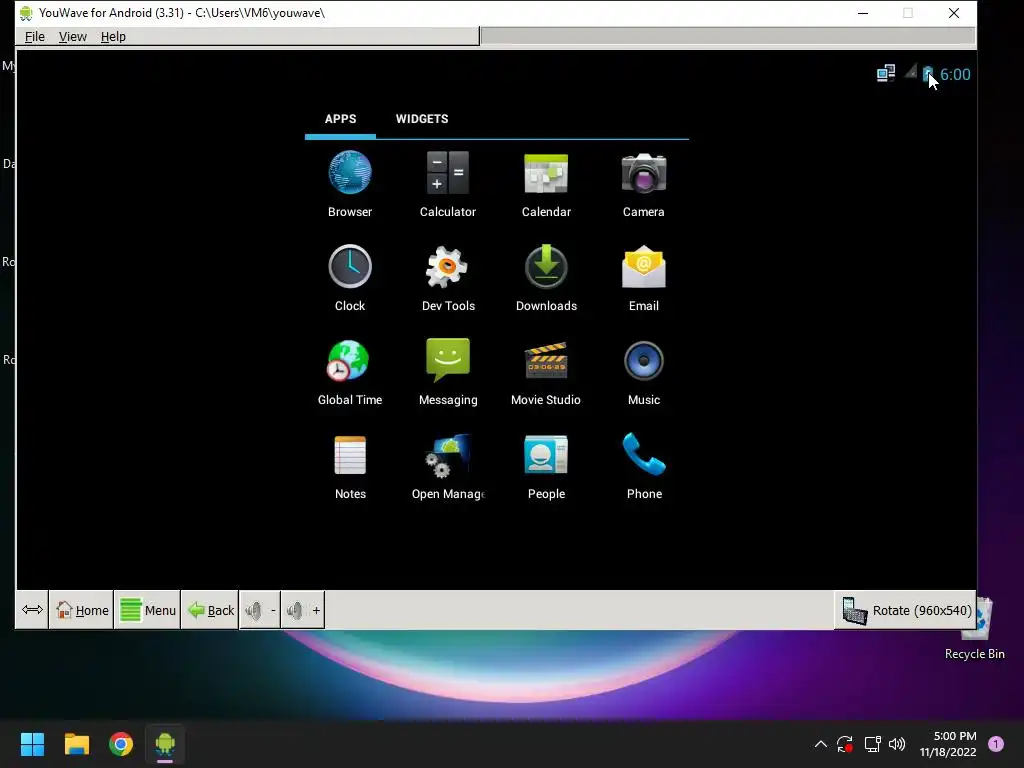1024x768 pixels.
Task: Launch Google Chrome from the taskbar
Action: tap(121, 743)
